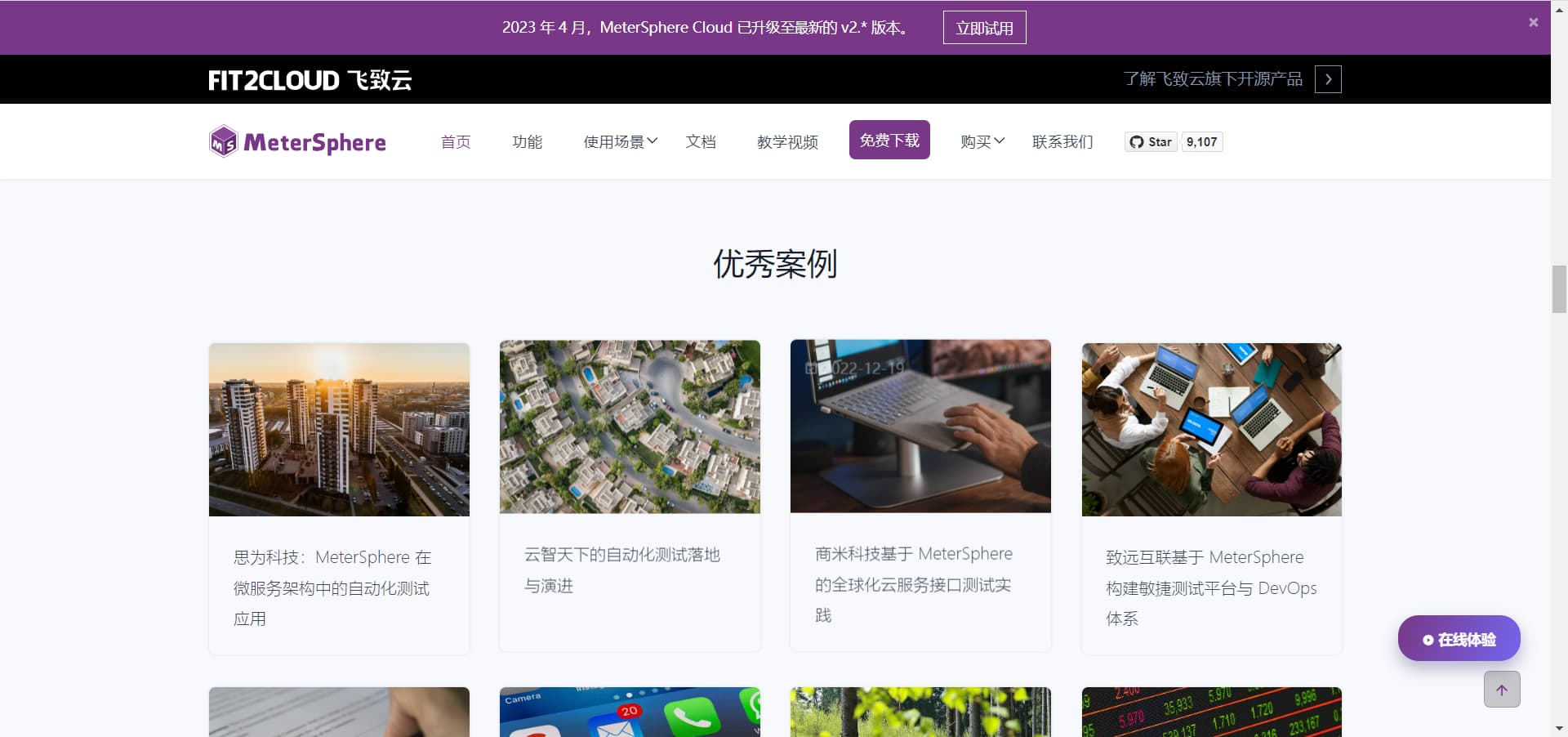Open the laptop on stand thumbnail
This screenshot has width=1568, height=737.
tap(920, 427)
